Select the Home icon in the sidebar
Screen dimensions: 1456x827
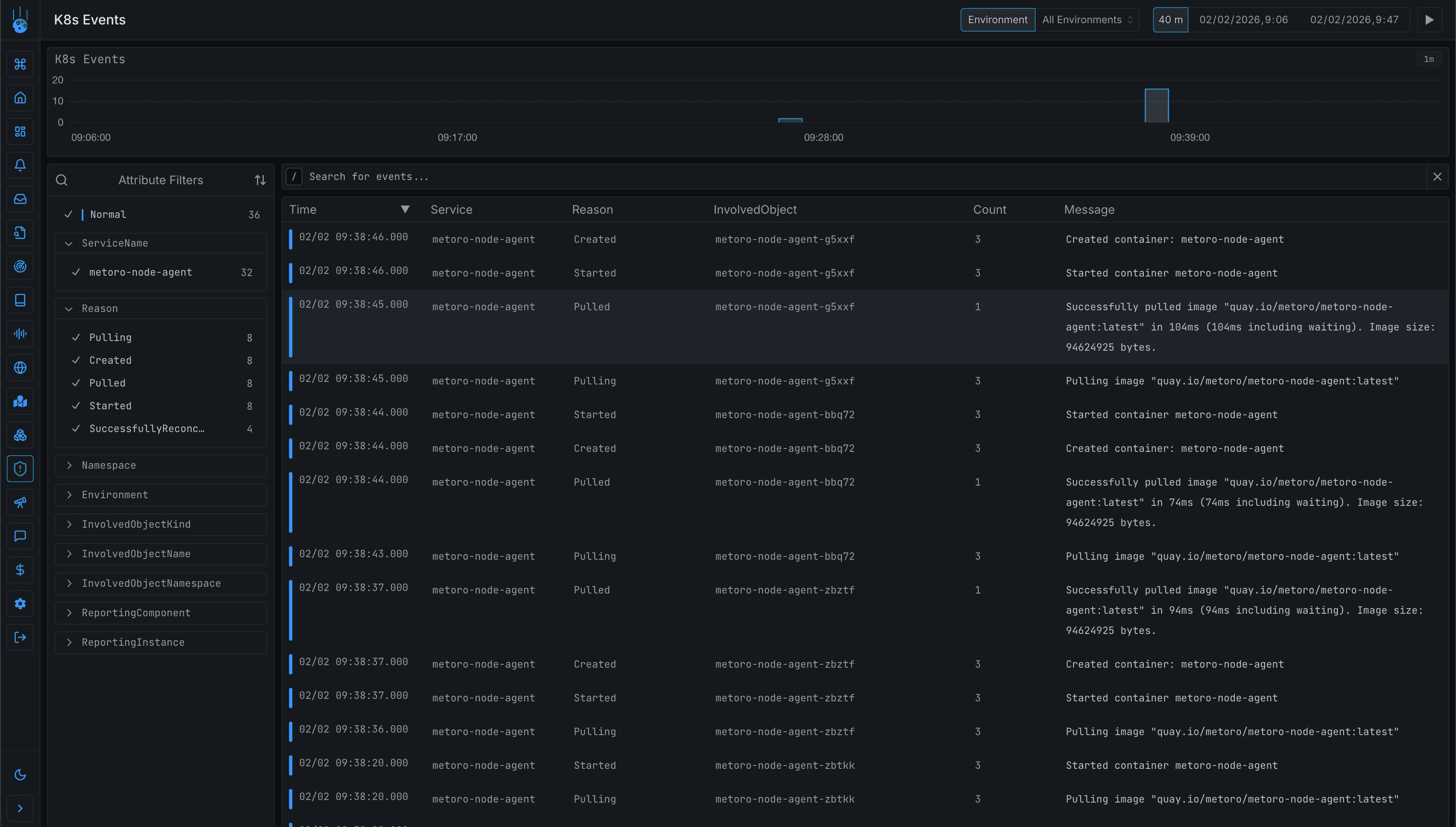[x=21, y=97]
